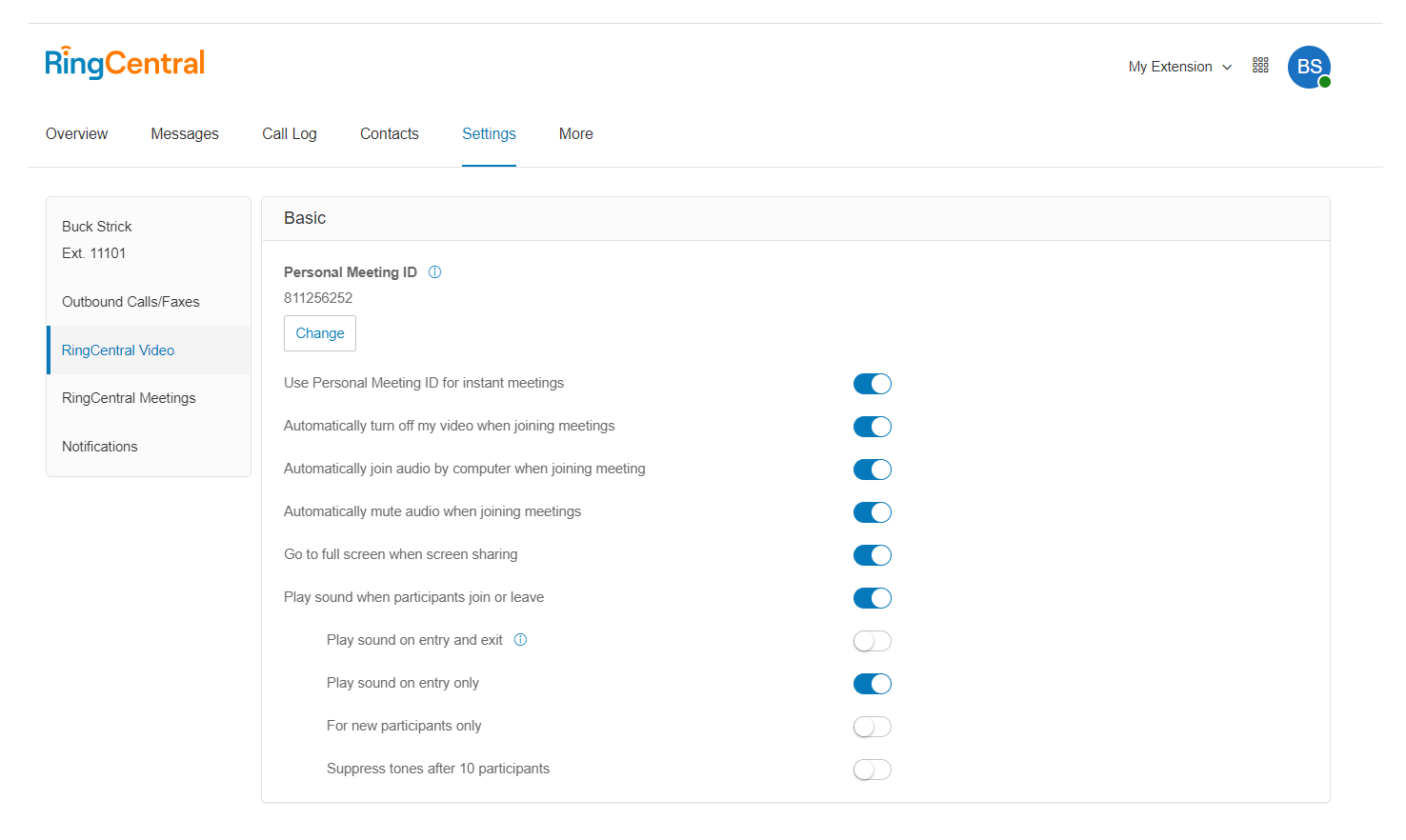Viewport: 1406px width, 840px height.
Task: Open RingCentral Meetings sidebar section
Action: (149, 398)
